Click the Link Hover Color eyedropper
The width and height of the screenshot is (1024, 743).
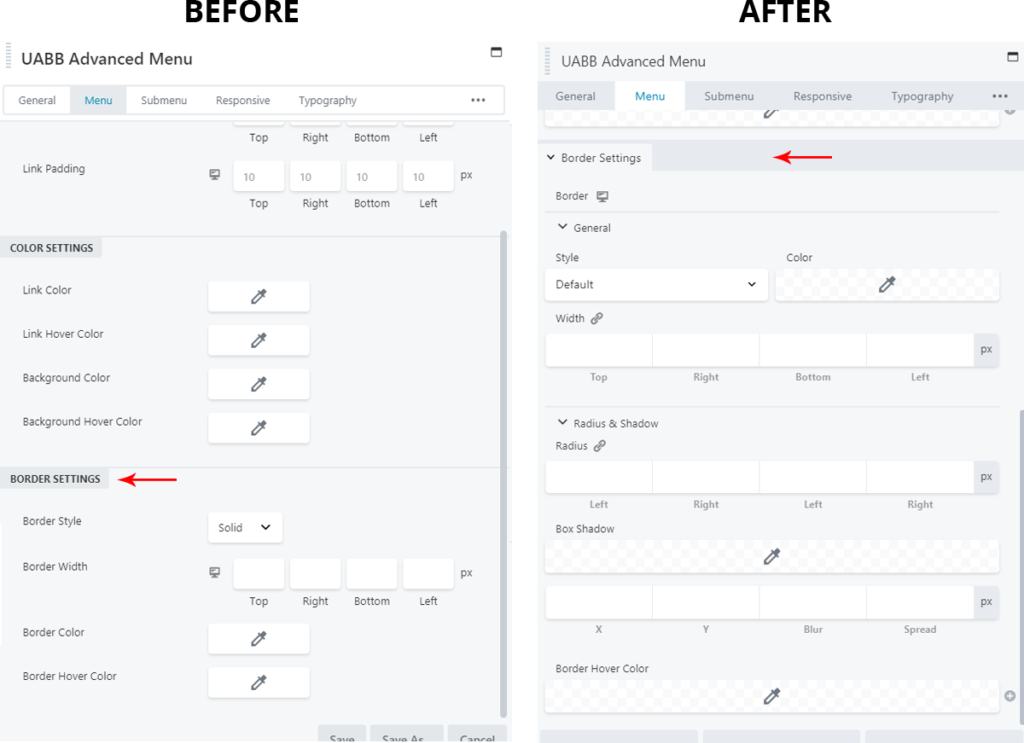258,340
